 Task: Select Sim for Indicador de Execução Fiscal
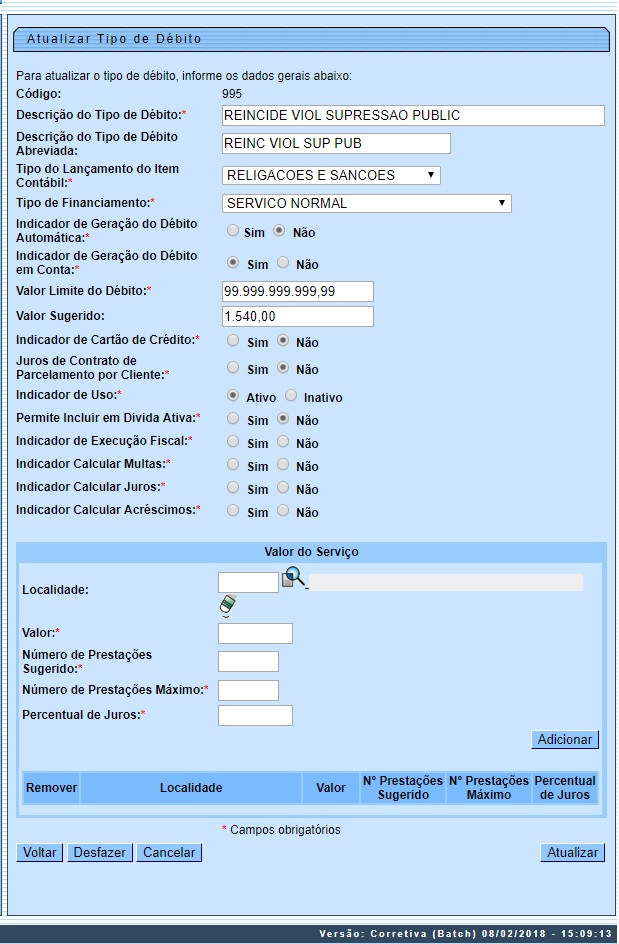(233, 442)
